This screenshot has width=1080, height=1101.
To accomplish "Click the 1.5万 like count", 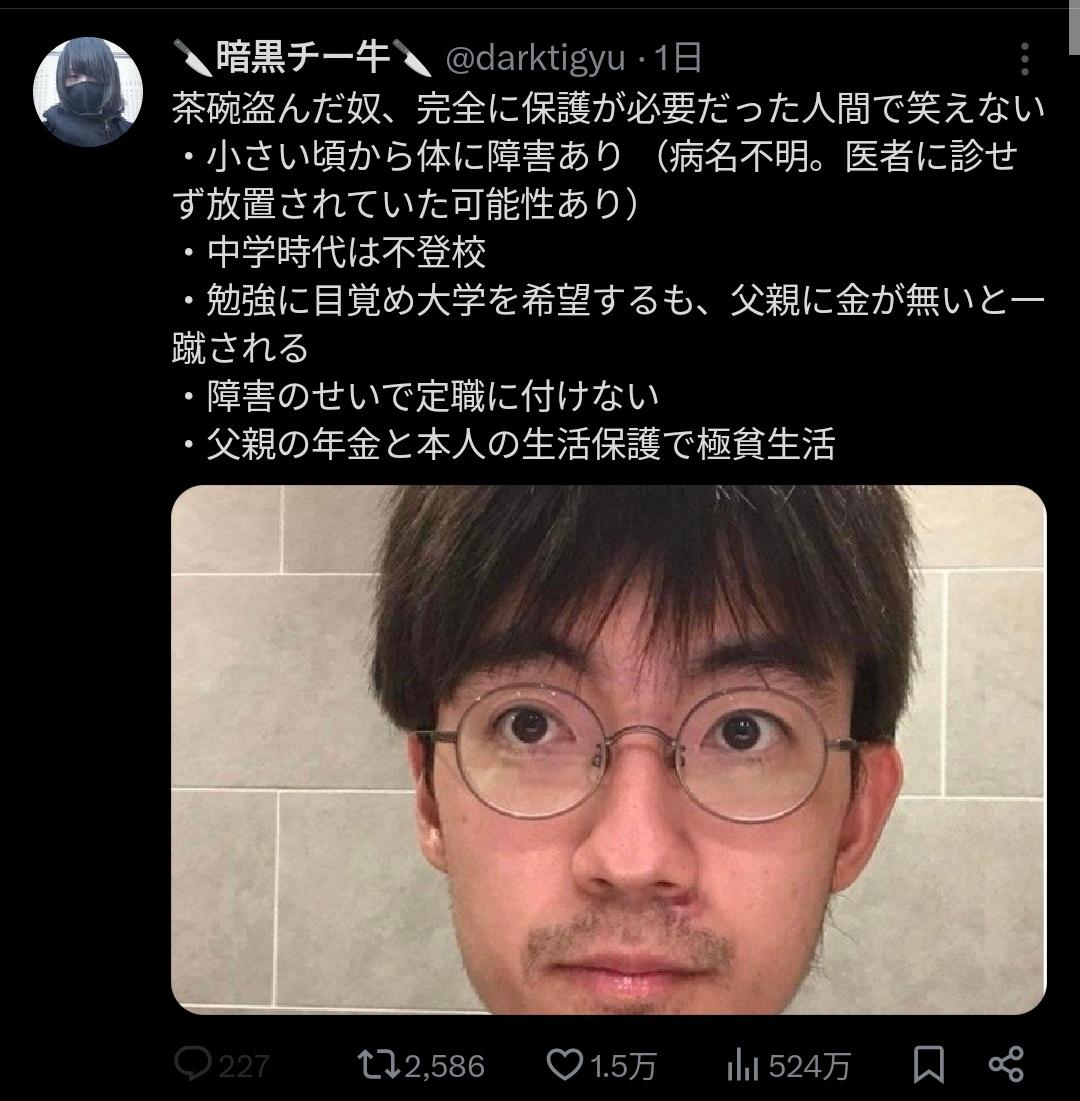I will click(x=623, y=1066).
